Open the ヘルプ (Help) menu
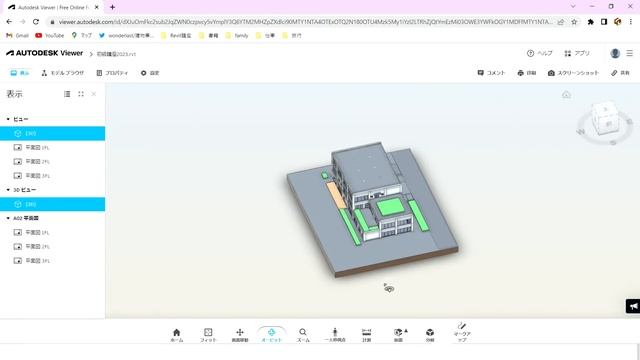Viewport: 640px width, 360px height. click(540, 53)
